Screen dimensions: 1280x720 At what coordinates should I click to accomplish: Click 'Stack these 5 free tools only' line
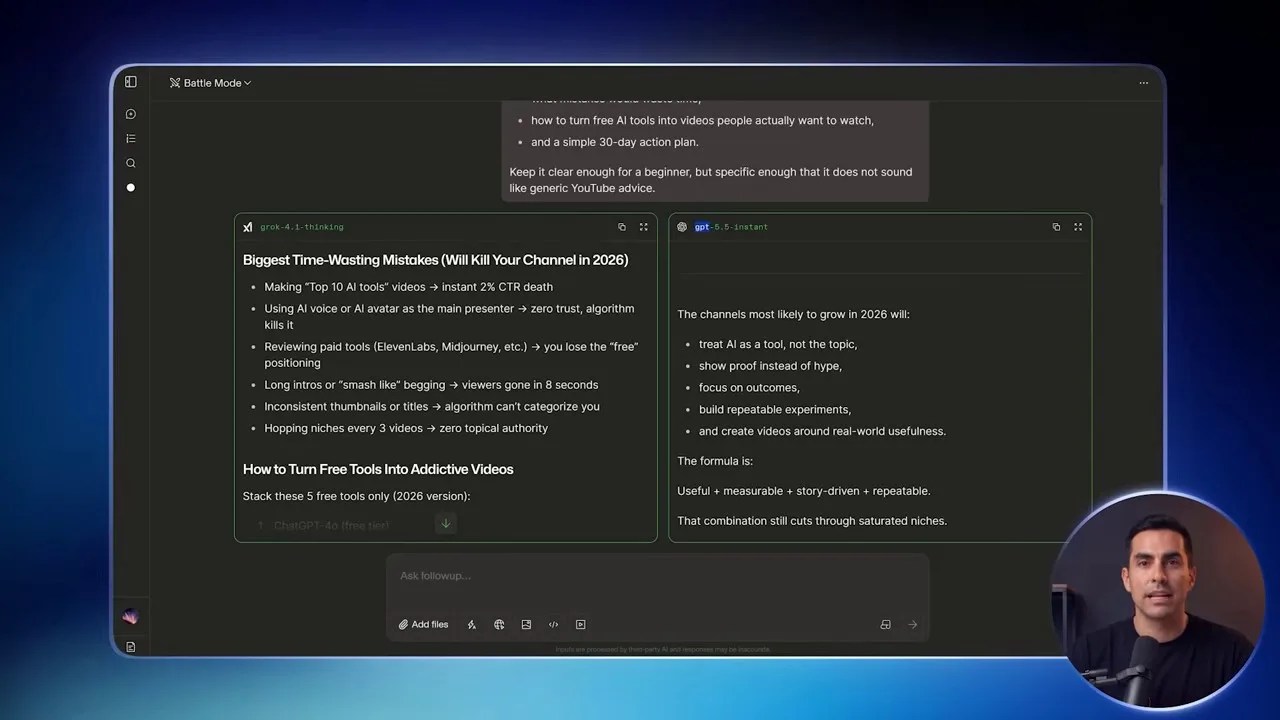point(356,496)
